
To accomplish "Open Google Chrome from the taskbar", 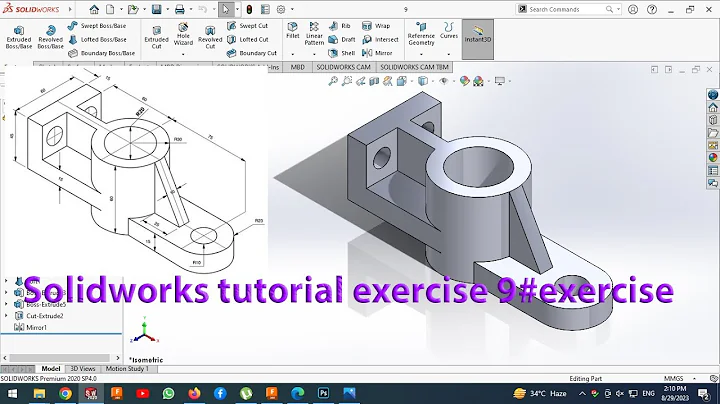I will point(65,393).
